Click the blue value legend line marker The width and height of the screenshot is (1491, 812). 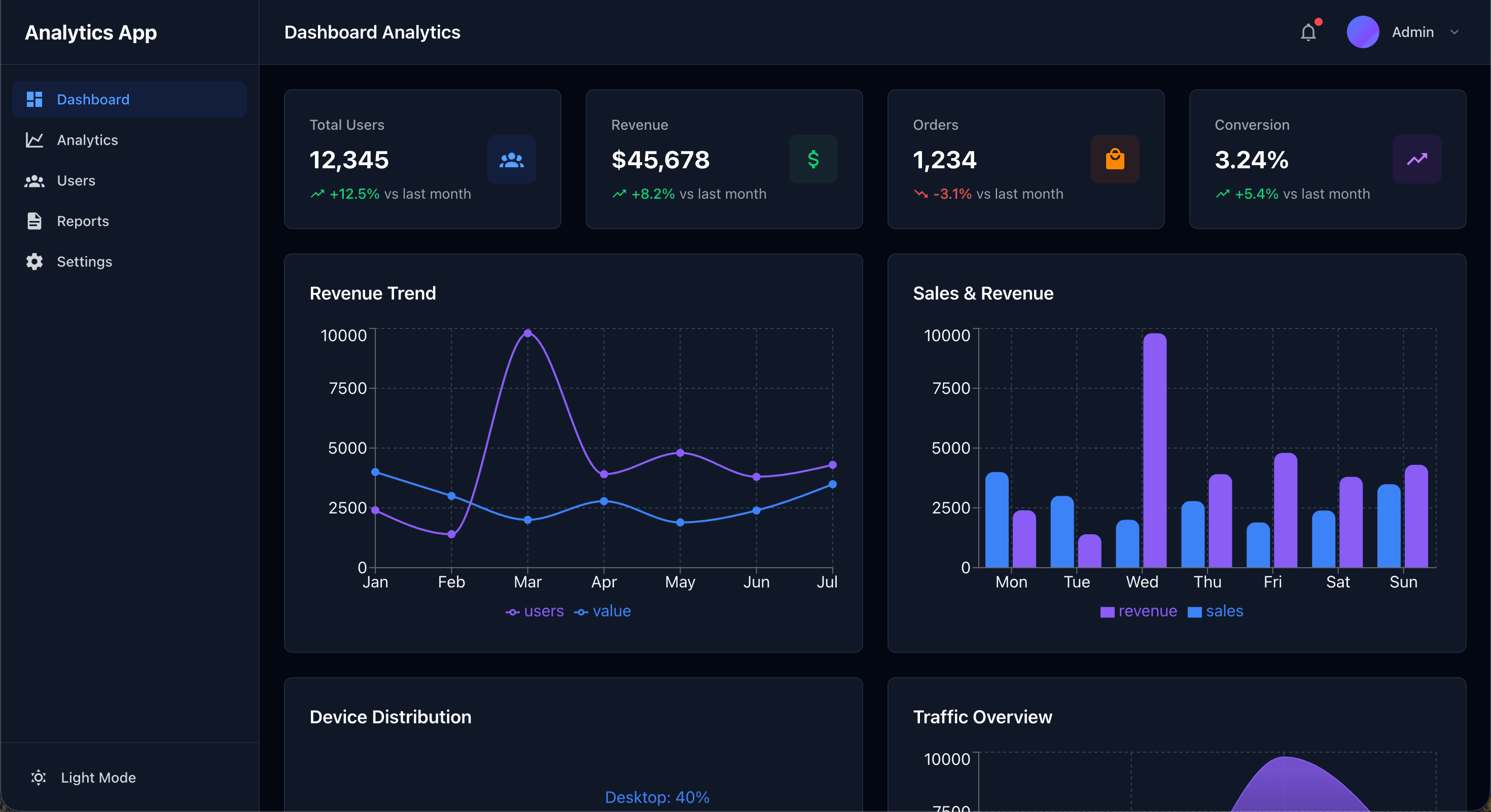coord(581,612)
